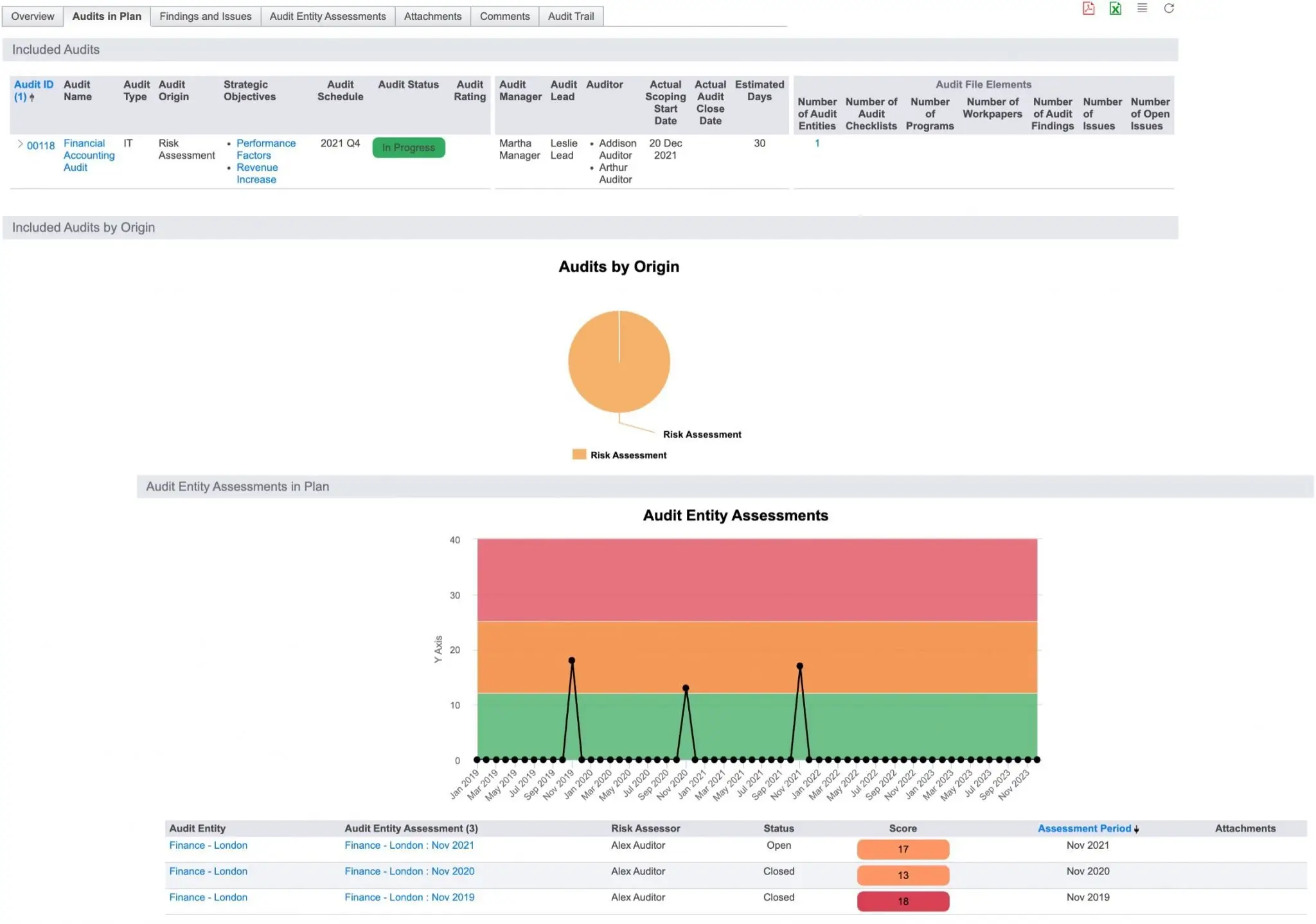Image resolution: width=1316 pixels, height=924 pixels.
Task: Open the Performance Factors objective link
Action: click(x=266, y=149)
